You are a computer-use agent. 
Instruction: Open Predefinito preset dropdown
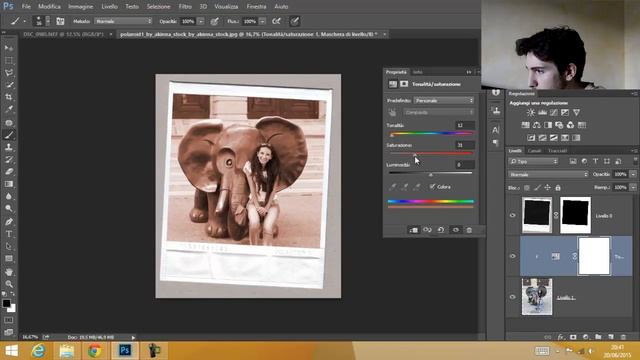444,100
